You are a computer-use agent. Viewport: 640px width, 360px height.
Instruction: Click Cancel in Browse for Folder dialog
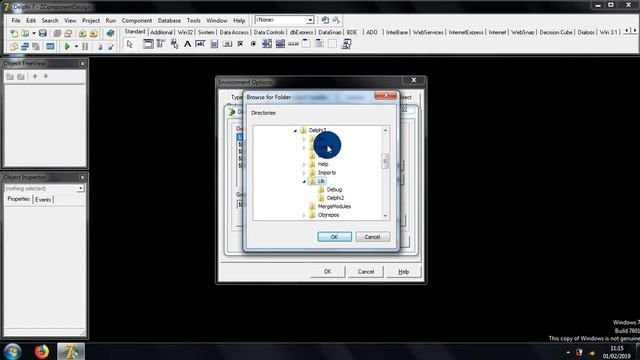[x=372, y=237]
